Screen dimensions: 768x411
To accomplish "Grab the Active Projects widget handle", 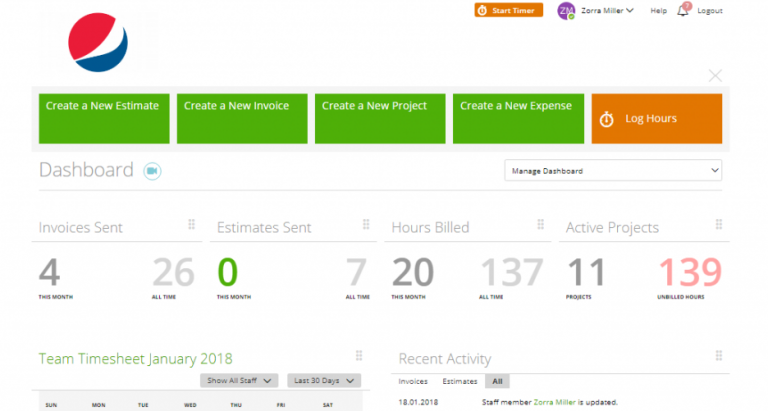I will point(719,224).
